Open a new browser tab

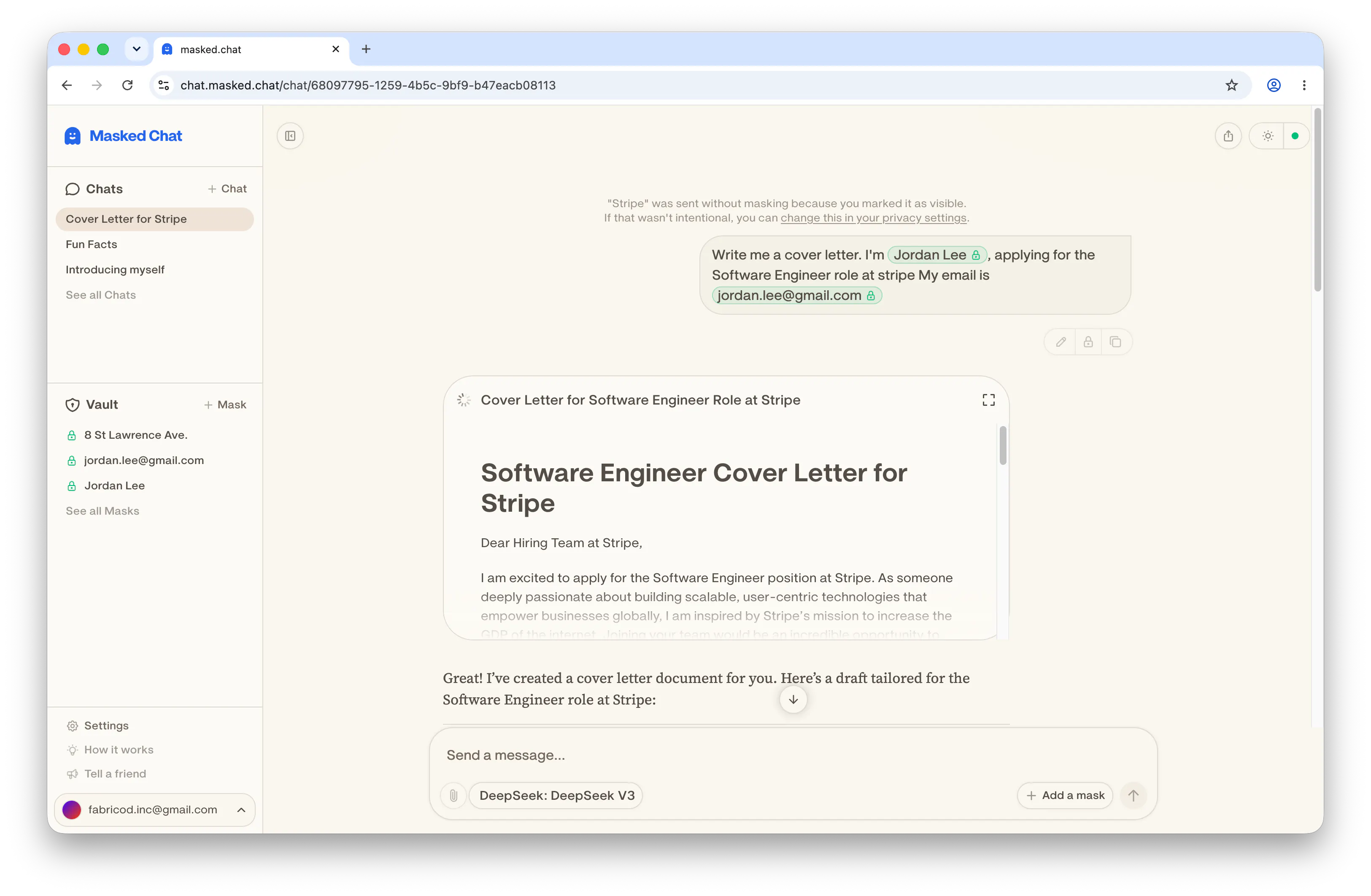366,49
